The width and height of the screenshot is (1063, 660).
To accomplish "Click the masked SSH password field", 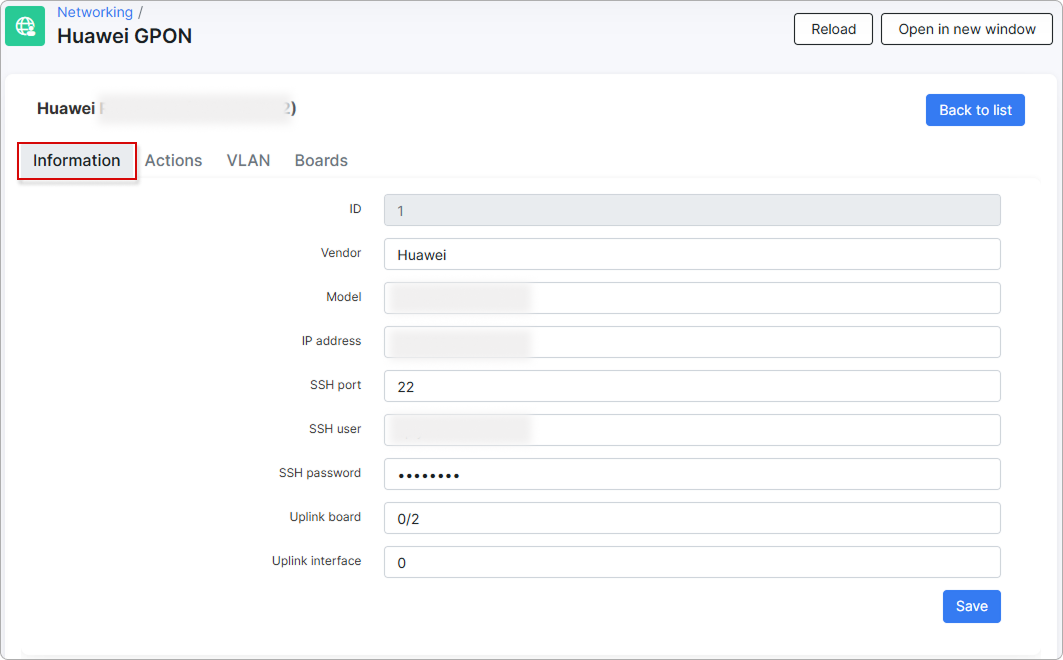I will 691,474.
